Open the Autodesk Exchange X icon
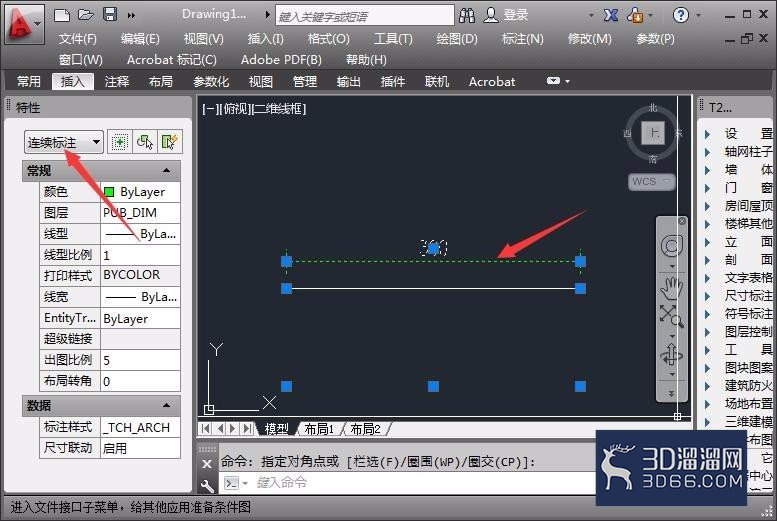The image size is (777, 521). pyautogui.click(x=610, y=15)
